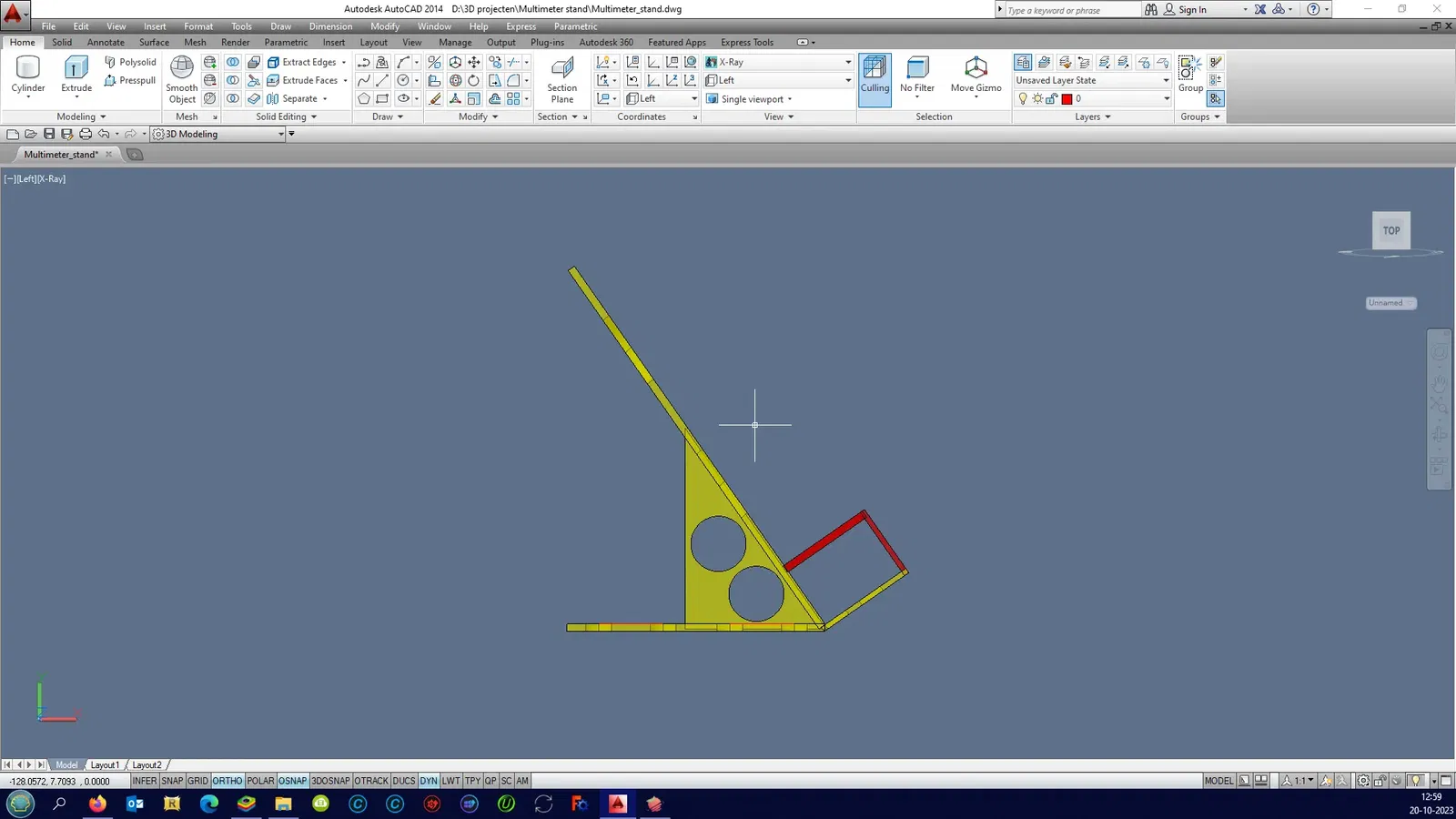1456x819 pixels.
Task: Click the keyword search input field
Action: 1072,10
